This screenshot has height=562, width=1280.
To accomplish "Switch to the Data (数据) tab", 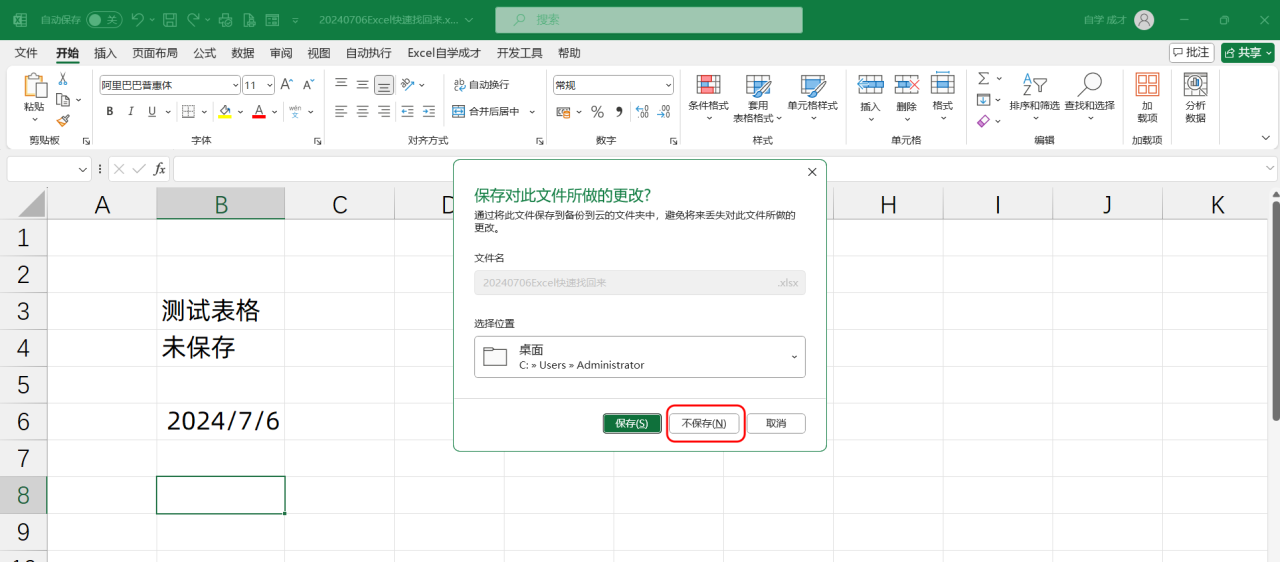I will click(x=242, y=53).
